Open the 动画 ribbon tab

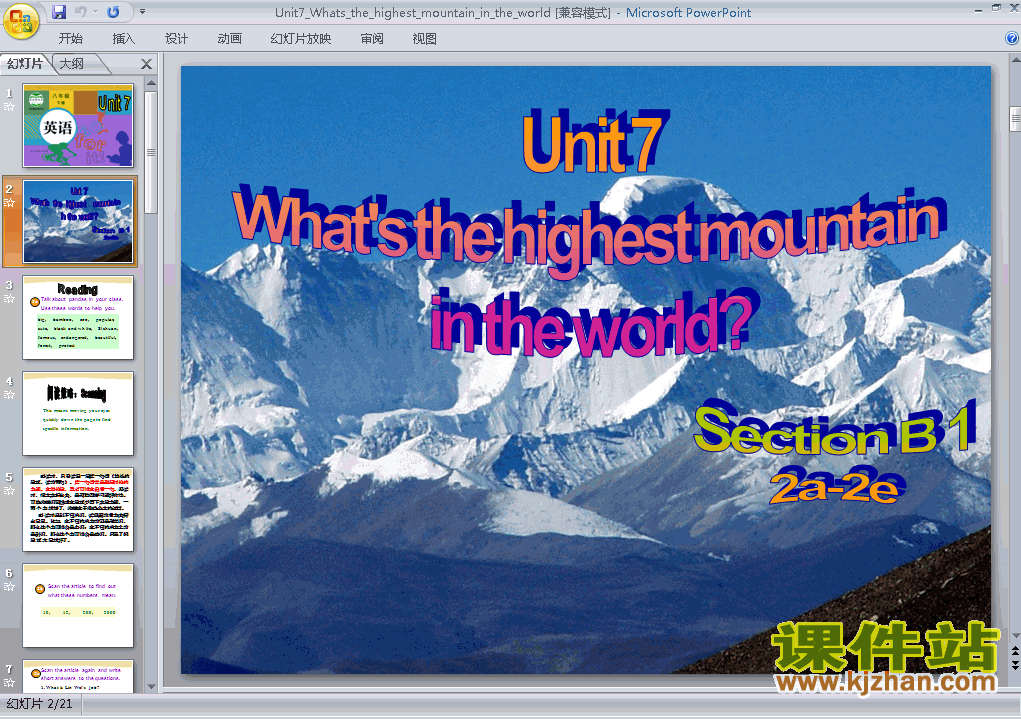click(x=229, y=38)
